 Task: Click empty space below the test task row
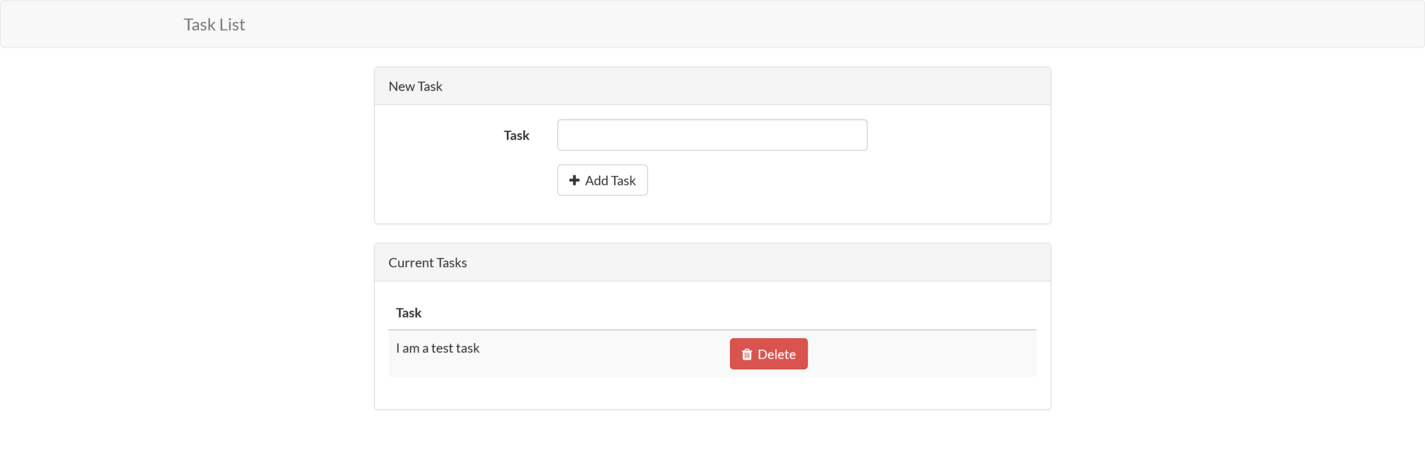click(x=712, y=392)
